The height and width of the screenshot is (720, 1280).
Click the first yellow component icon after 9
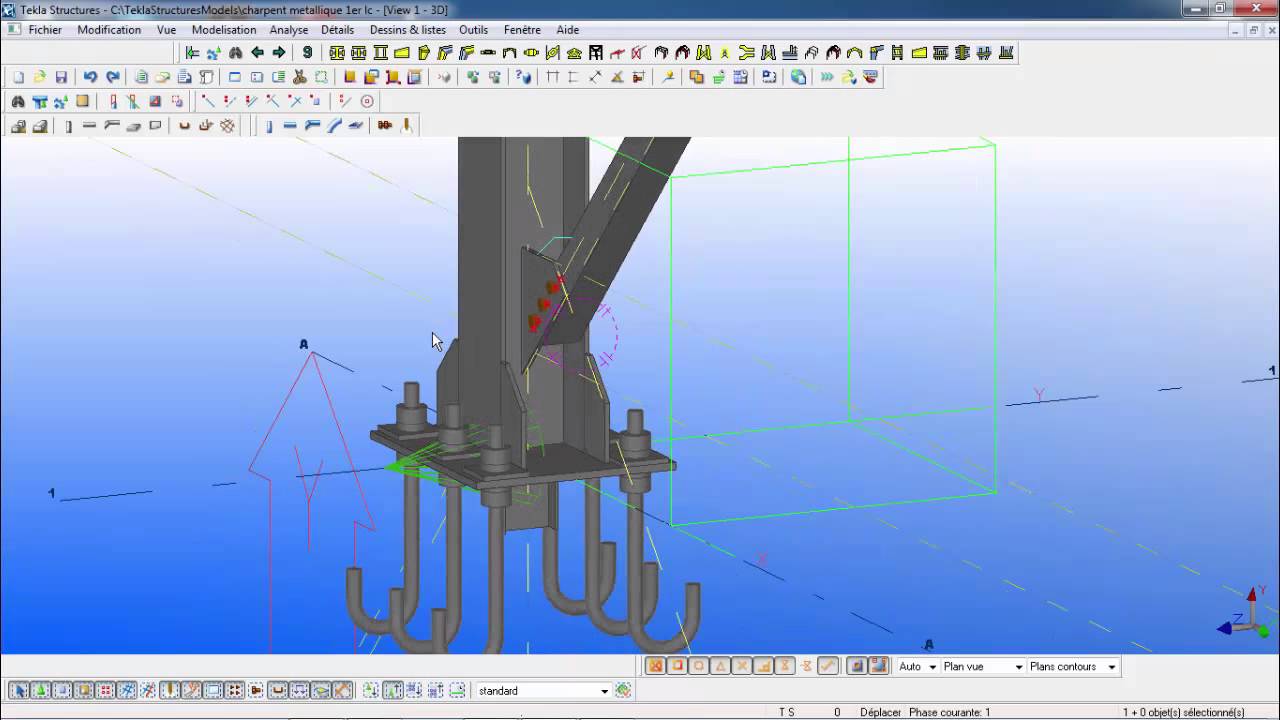[337, 52]
